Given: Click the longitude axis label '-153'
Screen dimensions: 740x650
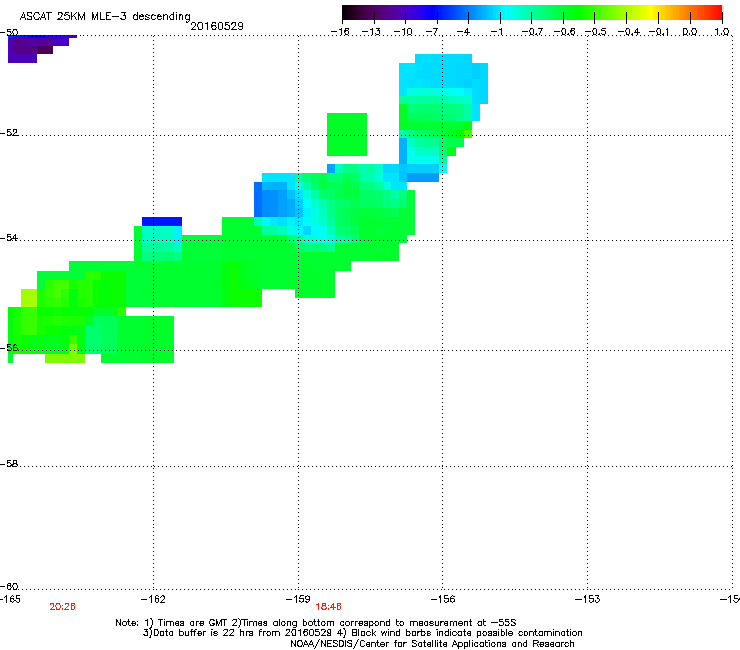Looking at the screenshot, I should 587,599.
